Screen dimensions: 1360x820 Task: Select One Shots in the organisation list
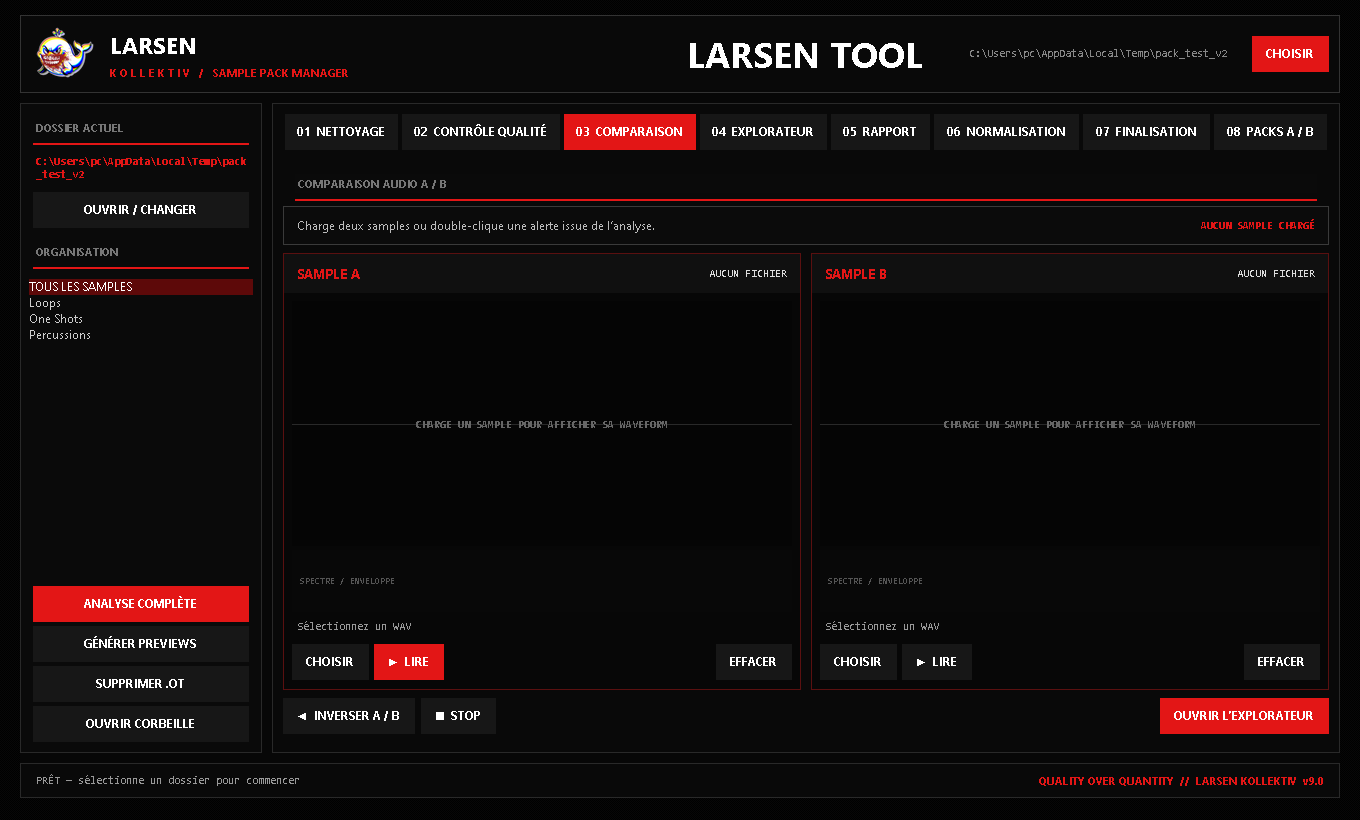click(141, 319)
